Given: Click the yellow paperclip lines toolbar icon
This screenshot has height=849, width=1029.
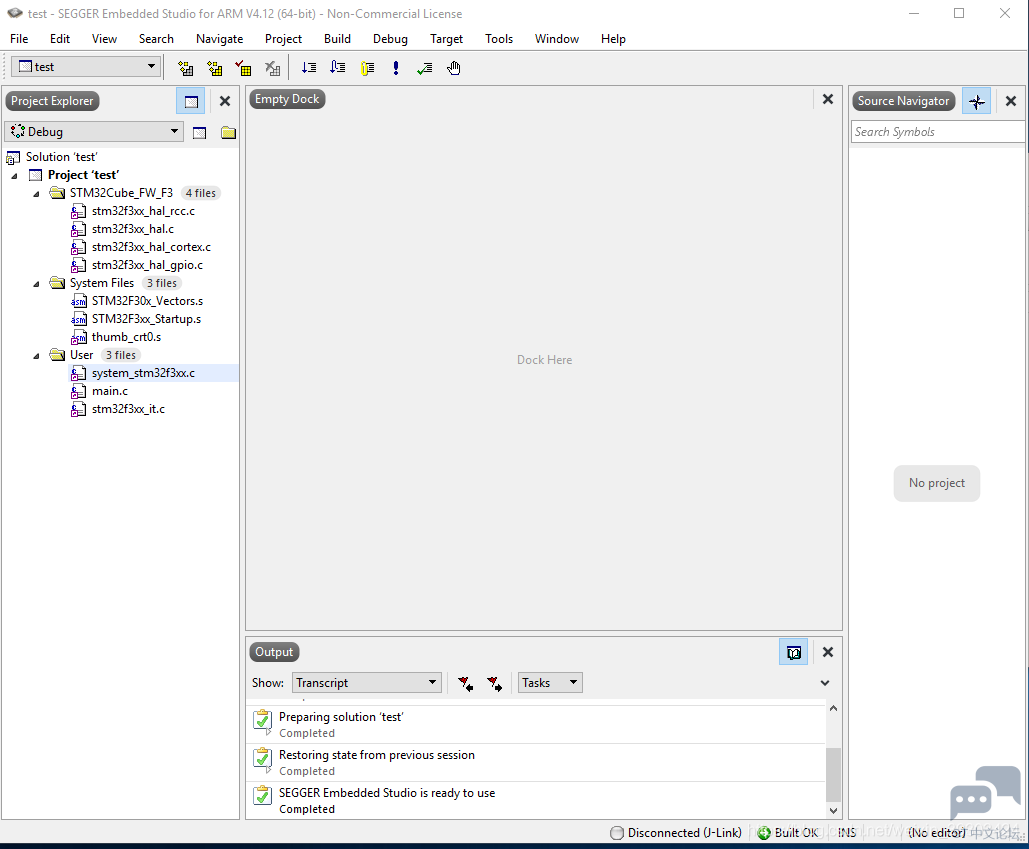Looking at the screenshot, I should point(367,68).
